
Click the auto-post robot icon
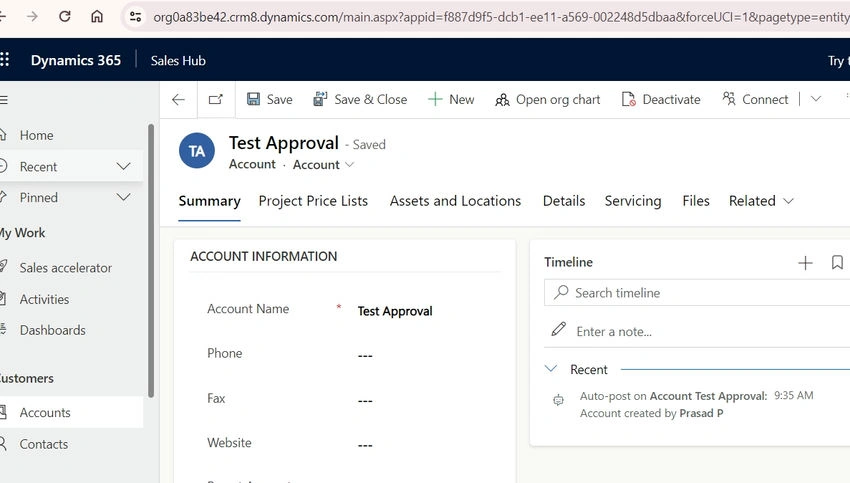[x=558, y=400]
